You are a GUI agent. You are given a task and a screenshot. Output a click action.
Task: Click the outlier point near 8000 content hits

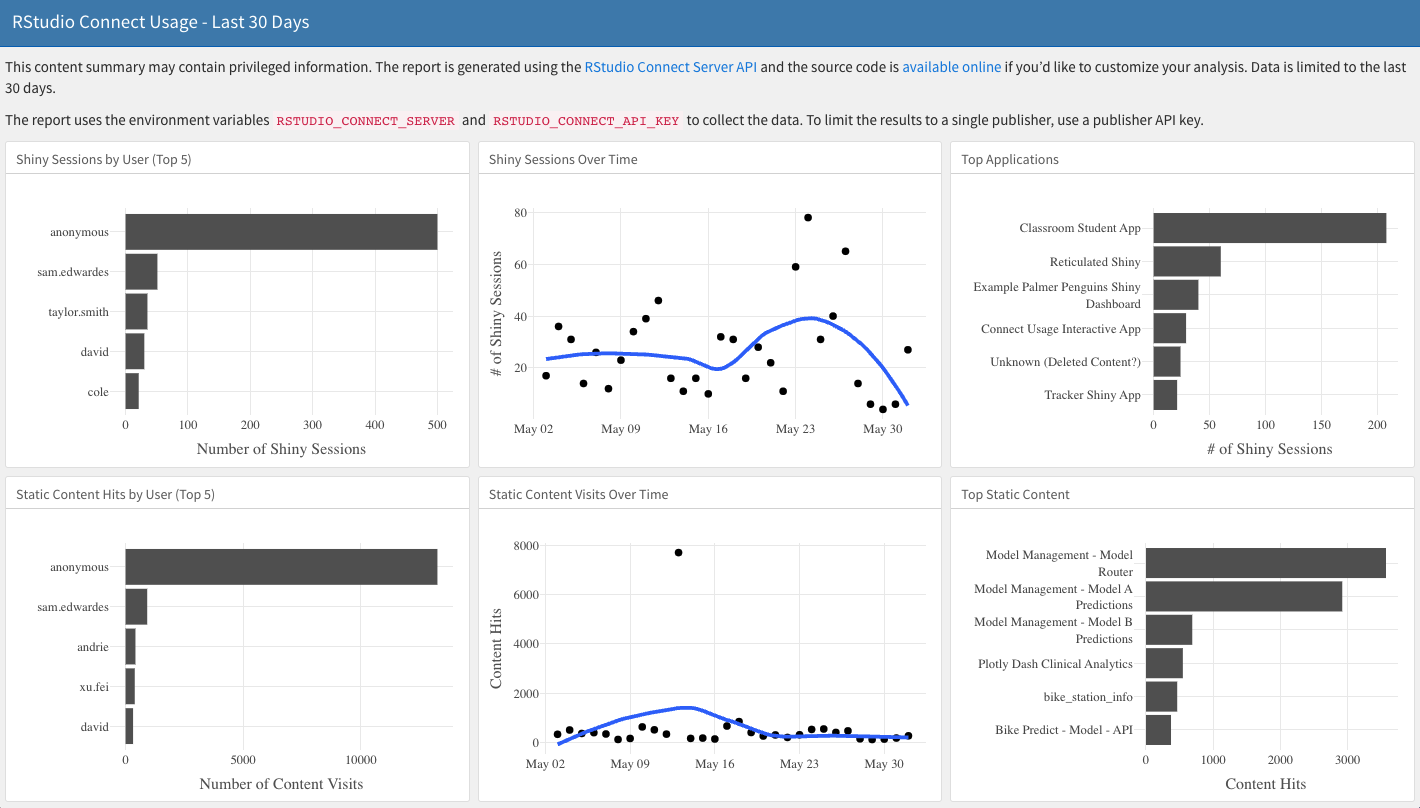point(678,552)
